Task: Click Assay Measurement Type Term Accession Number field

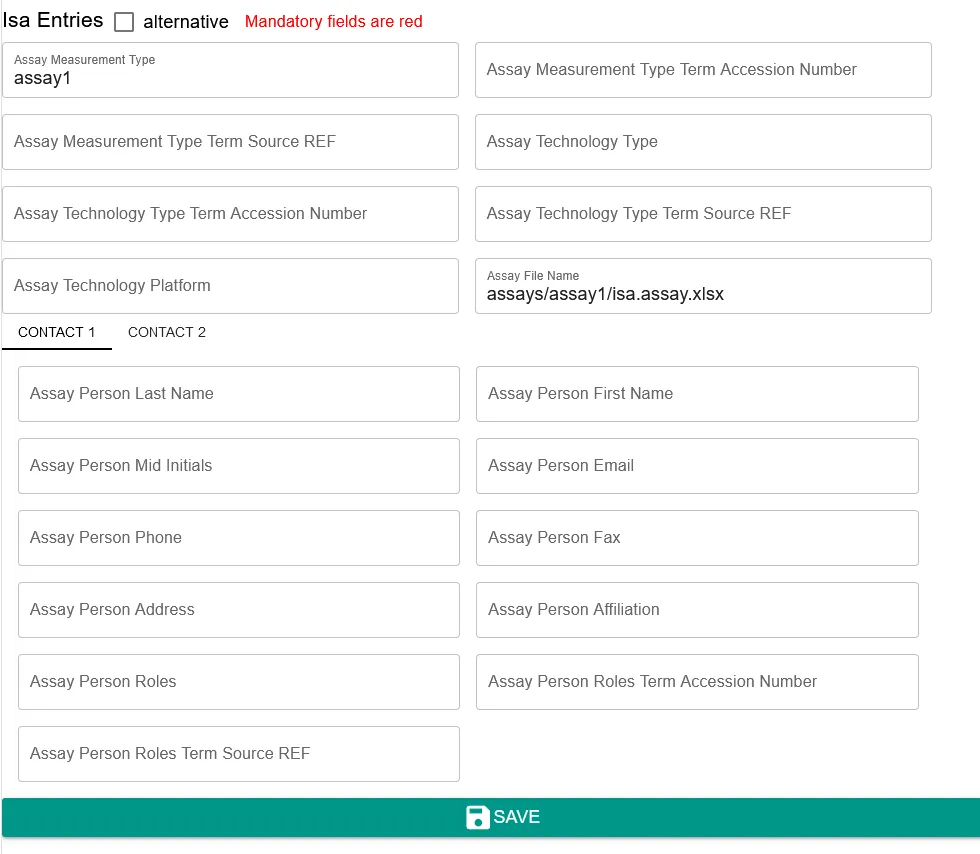Action: click(x=702, y=70)
